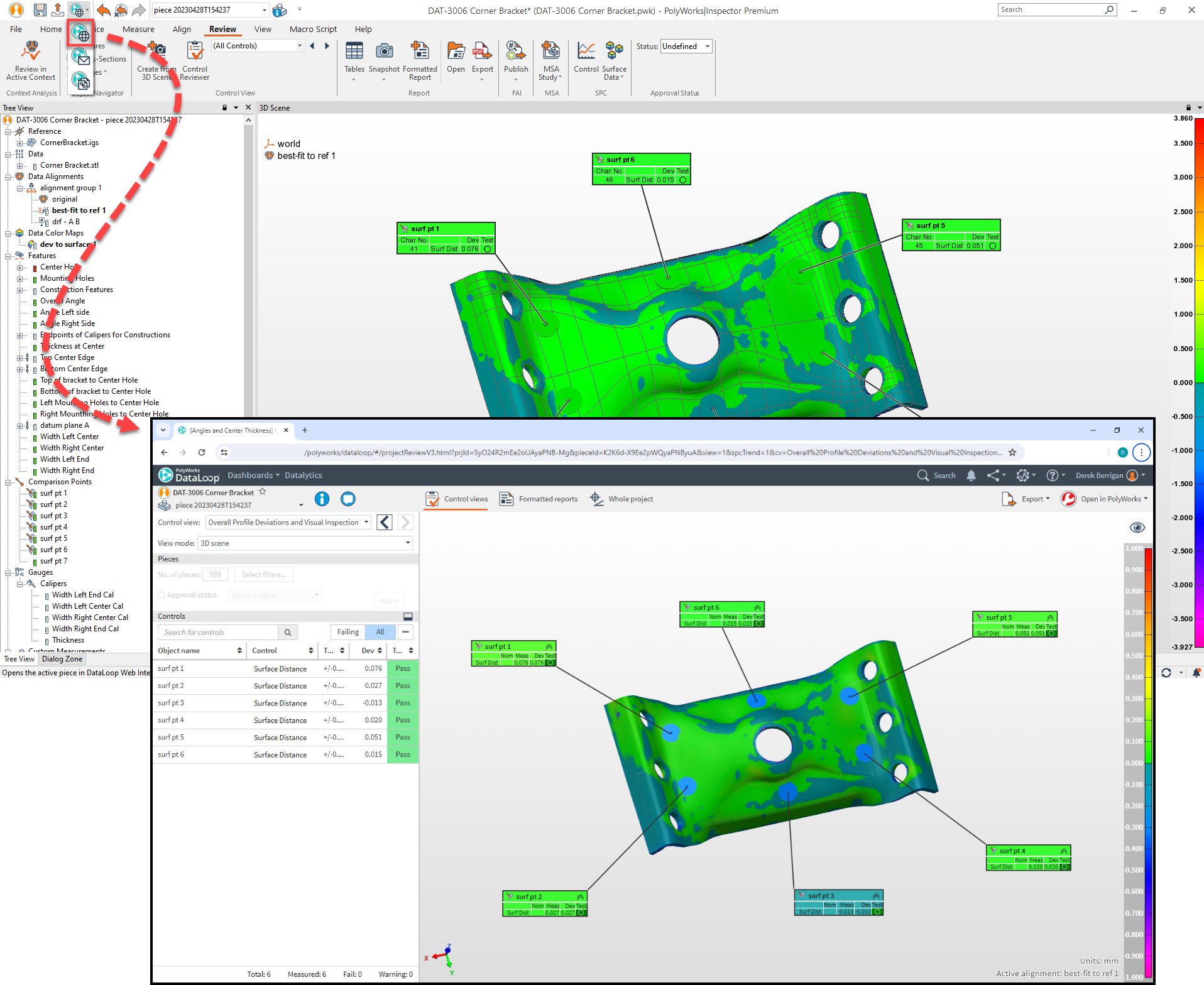
Task: Open the Macro Script menu
Action: point(313,29)
